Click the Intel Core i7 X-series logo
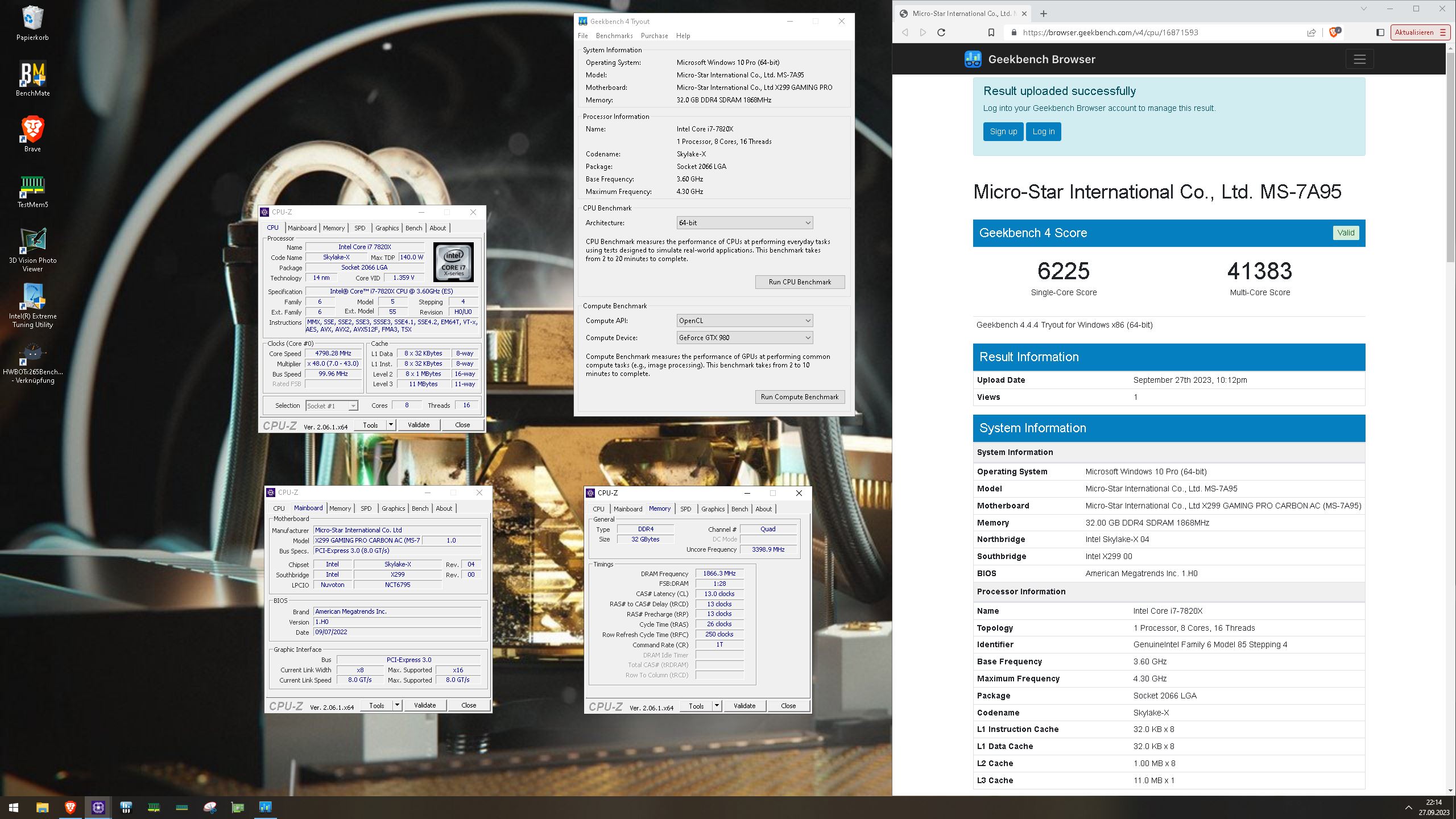 tap(453, 263)
